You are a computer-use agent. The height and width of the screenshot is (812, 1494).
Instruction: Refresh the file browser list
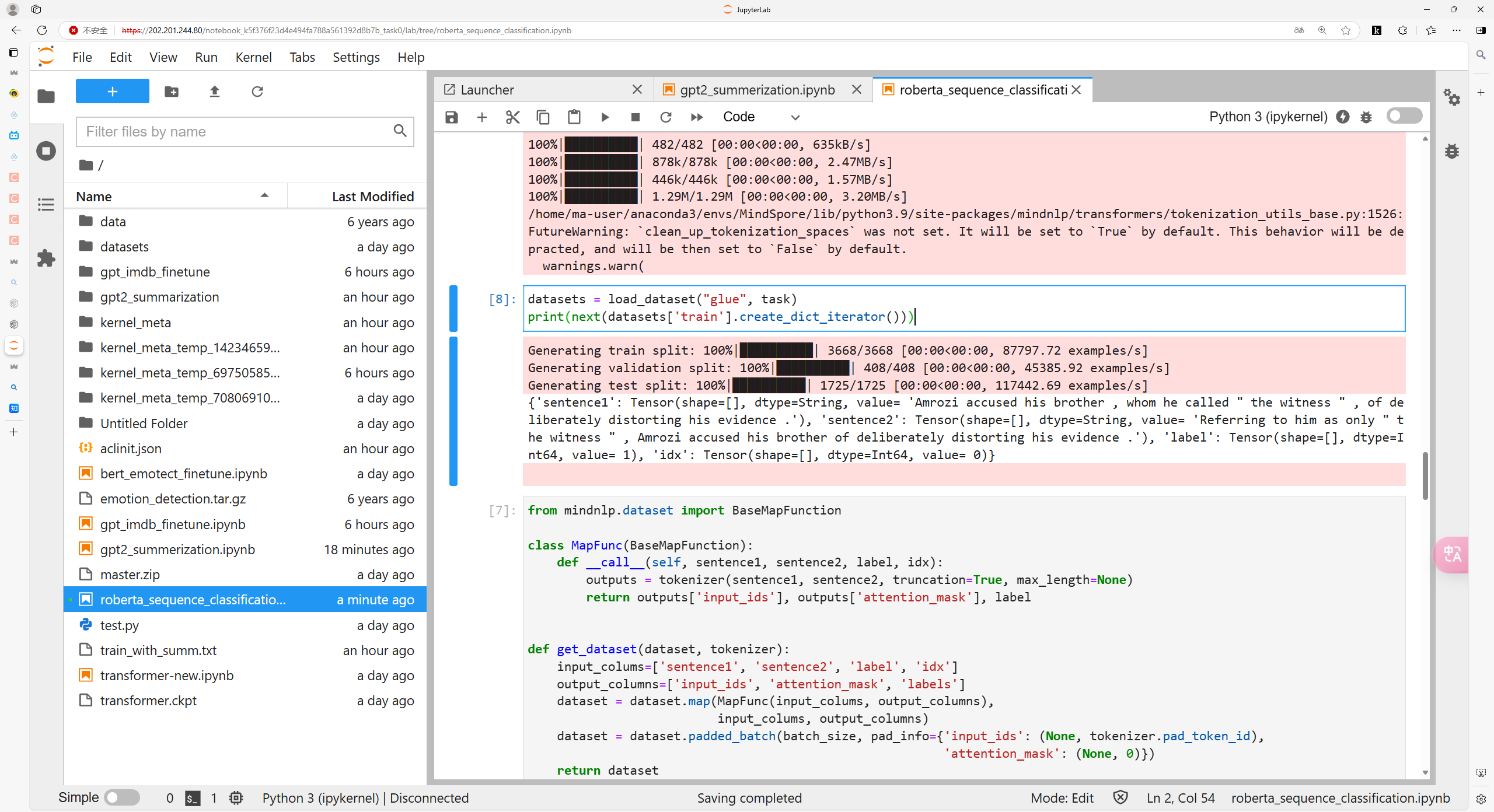coord(257,92)
